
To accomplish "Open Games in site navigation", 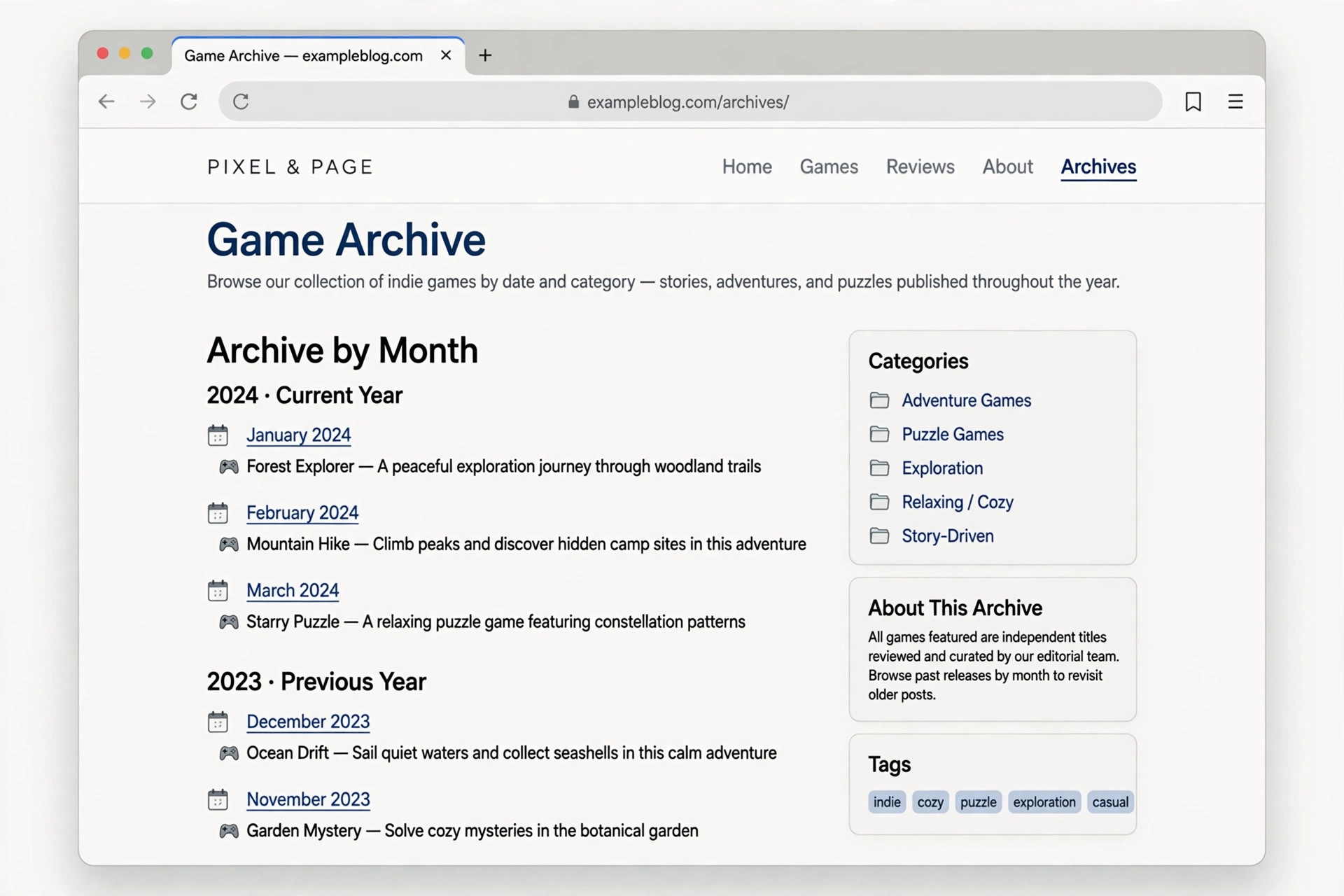I will (829, 167).
